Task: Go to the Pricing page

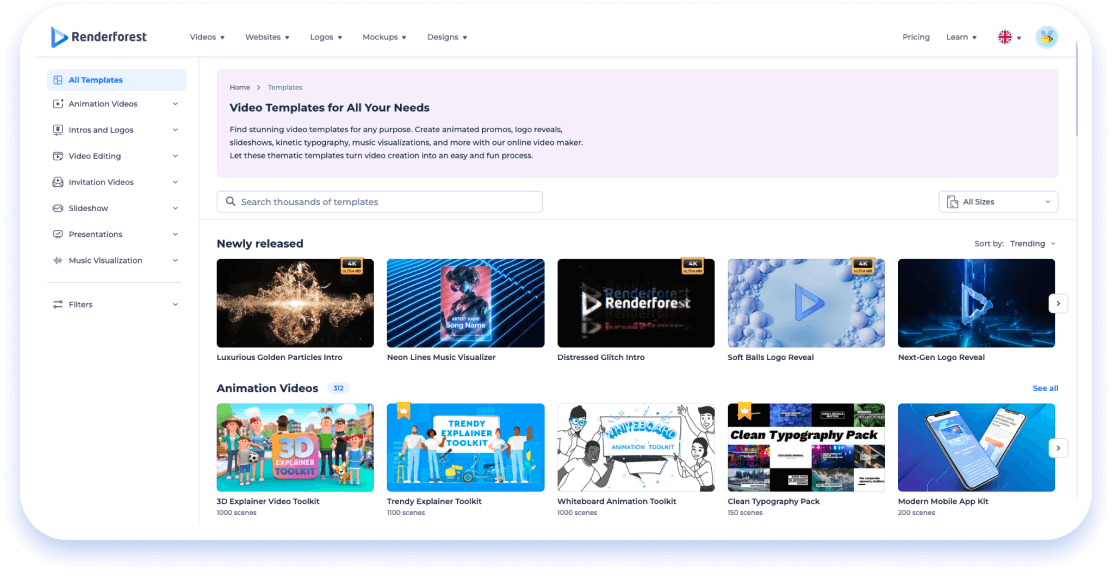Action: pyautogui.click(x=915, y=37)
